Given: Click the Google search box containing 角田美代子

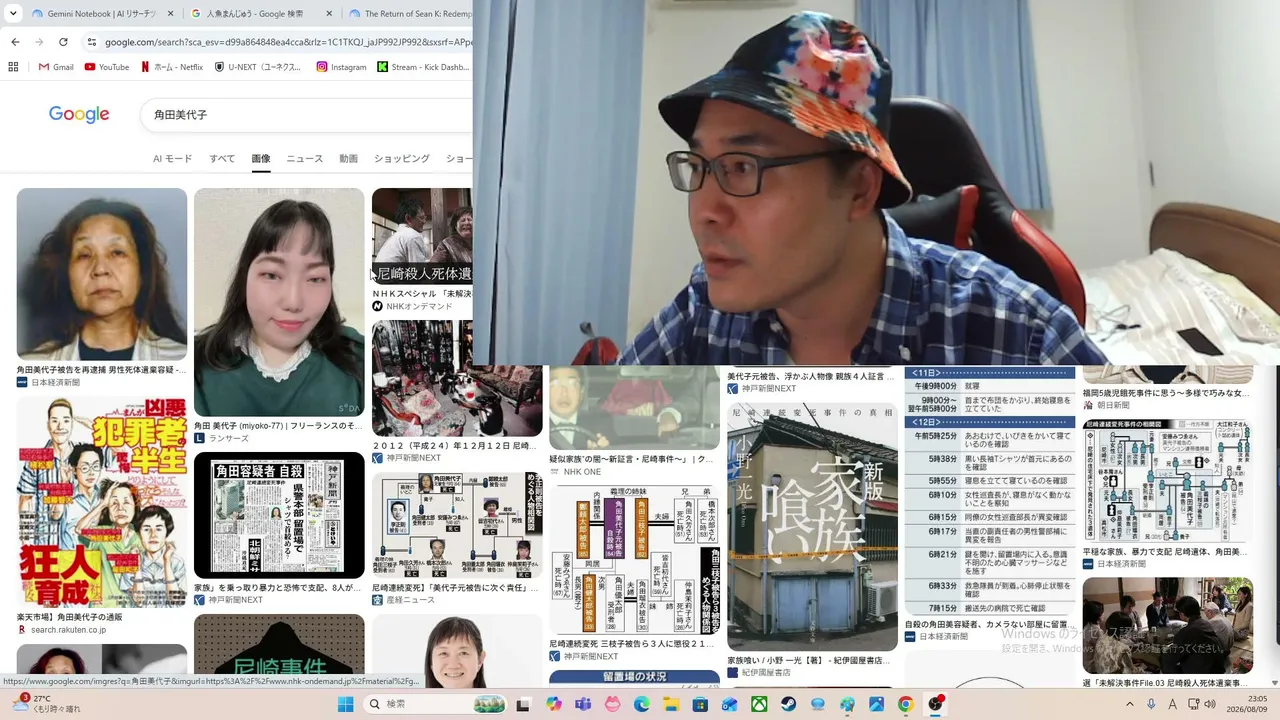Looking at the screenshot, I should pyautogui.click(x=306, y=115).
